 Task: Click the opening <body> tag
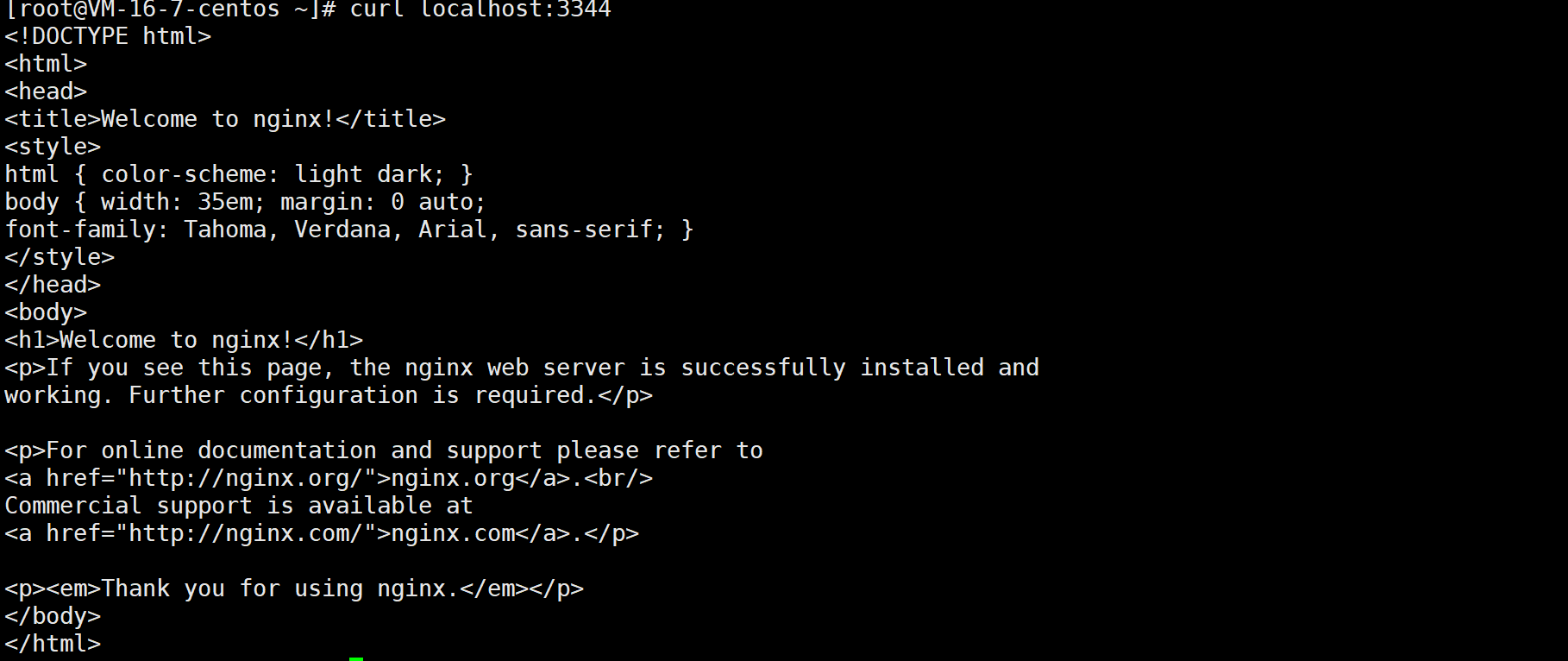pyautogui.click(x=46, y=312)
